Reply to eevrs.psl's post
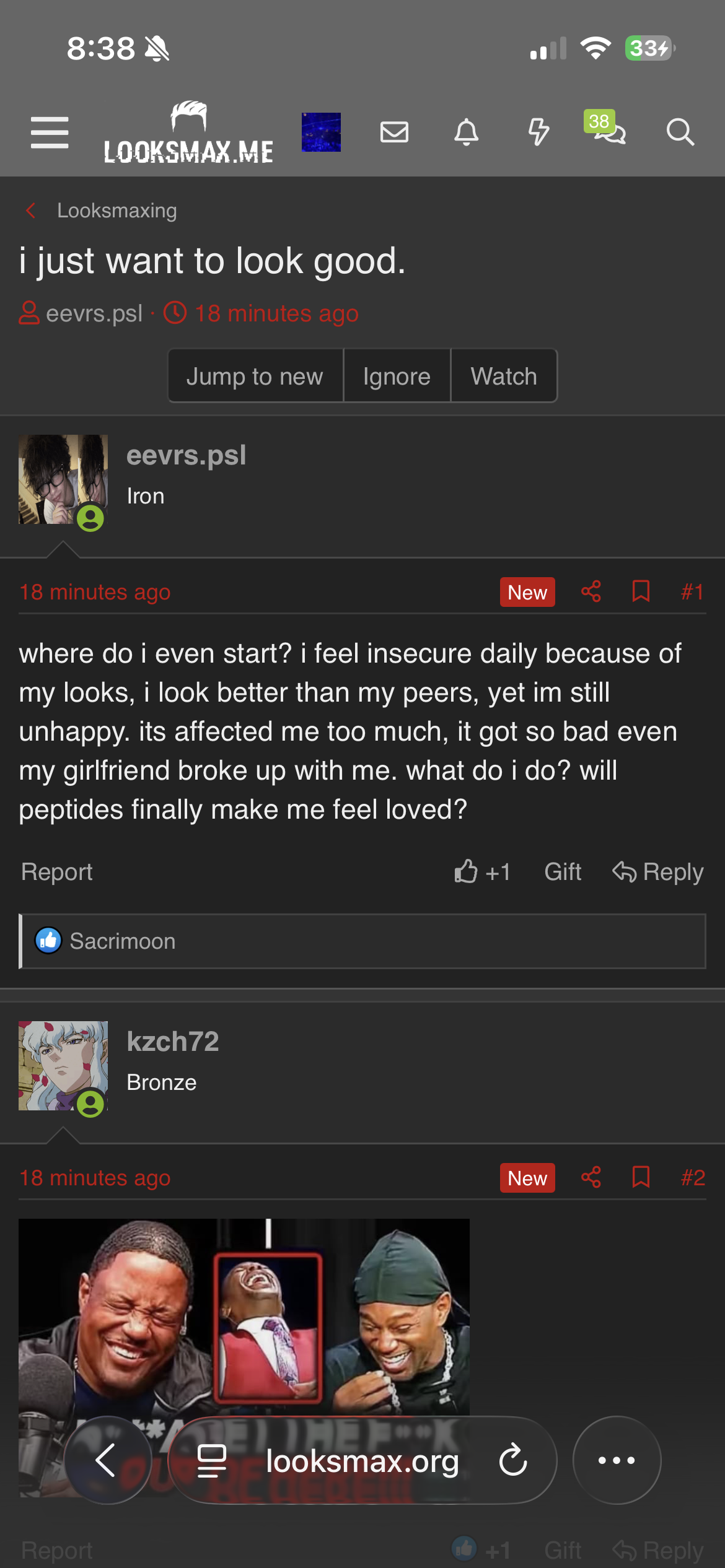Viewport: 725px width, 1568px height. tap(658, 872)
